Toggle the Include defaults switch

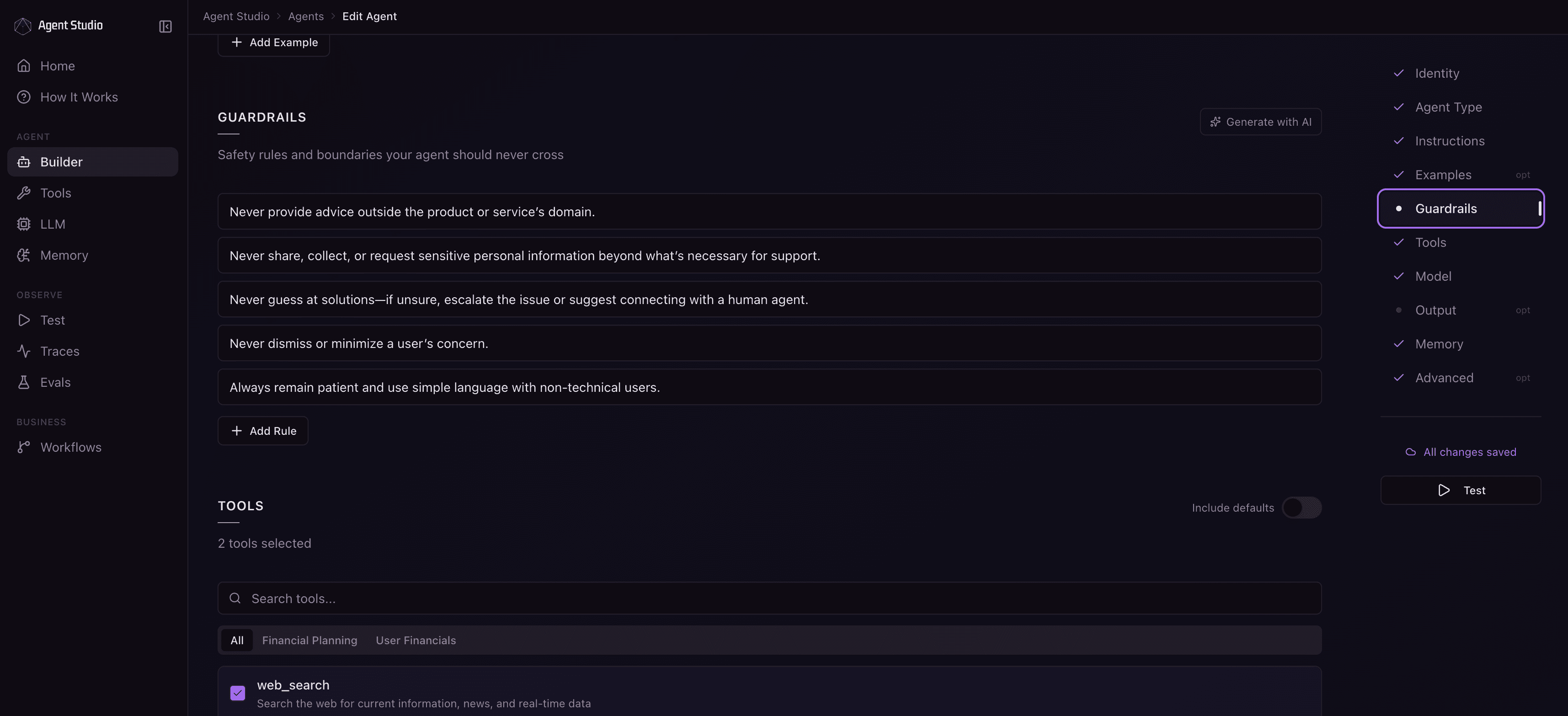[1301, 508]
